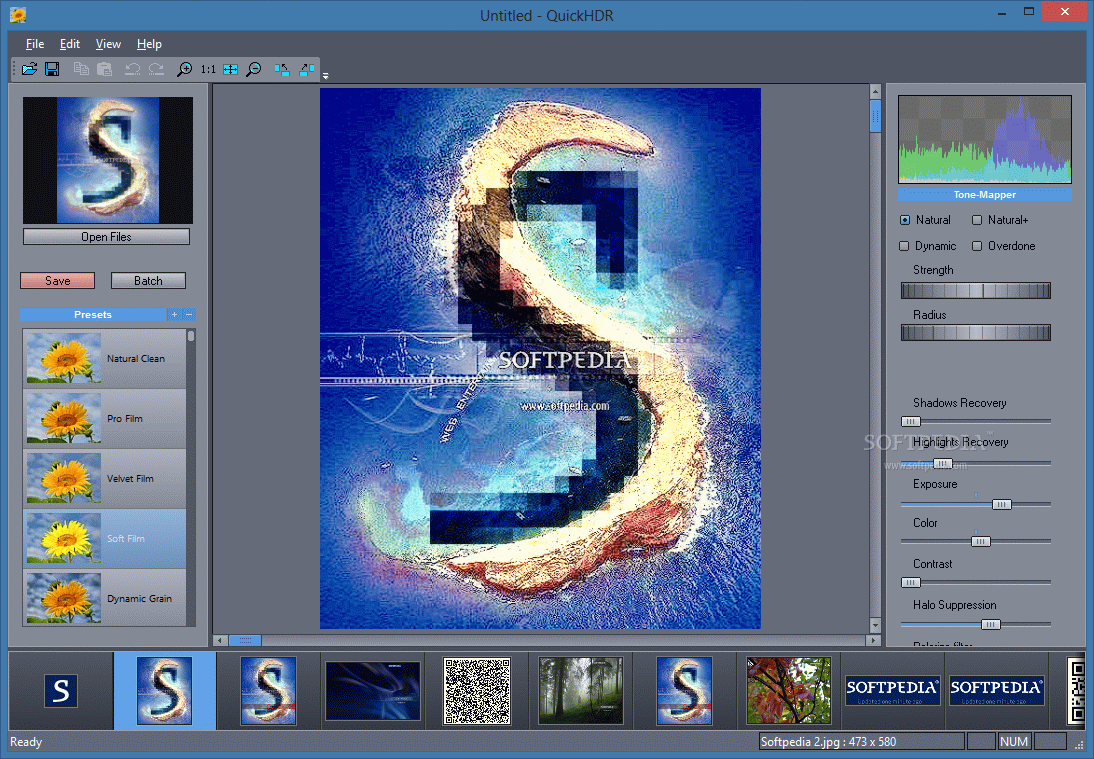Viewport: 1094px width, 759px height.
Task: Click the Presets panel header
Action: [93, 315]
